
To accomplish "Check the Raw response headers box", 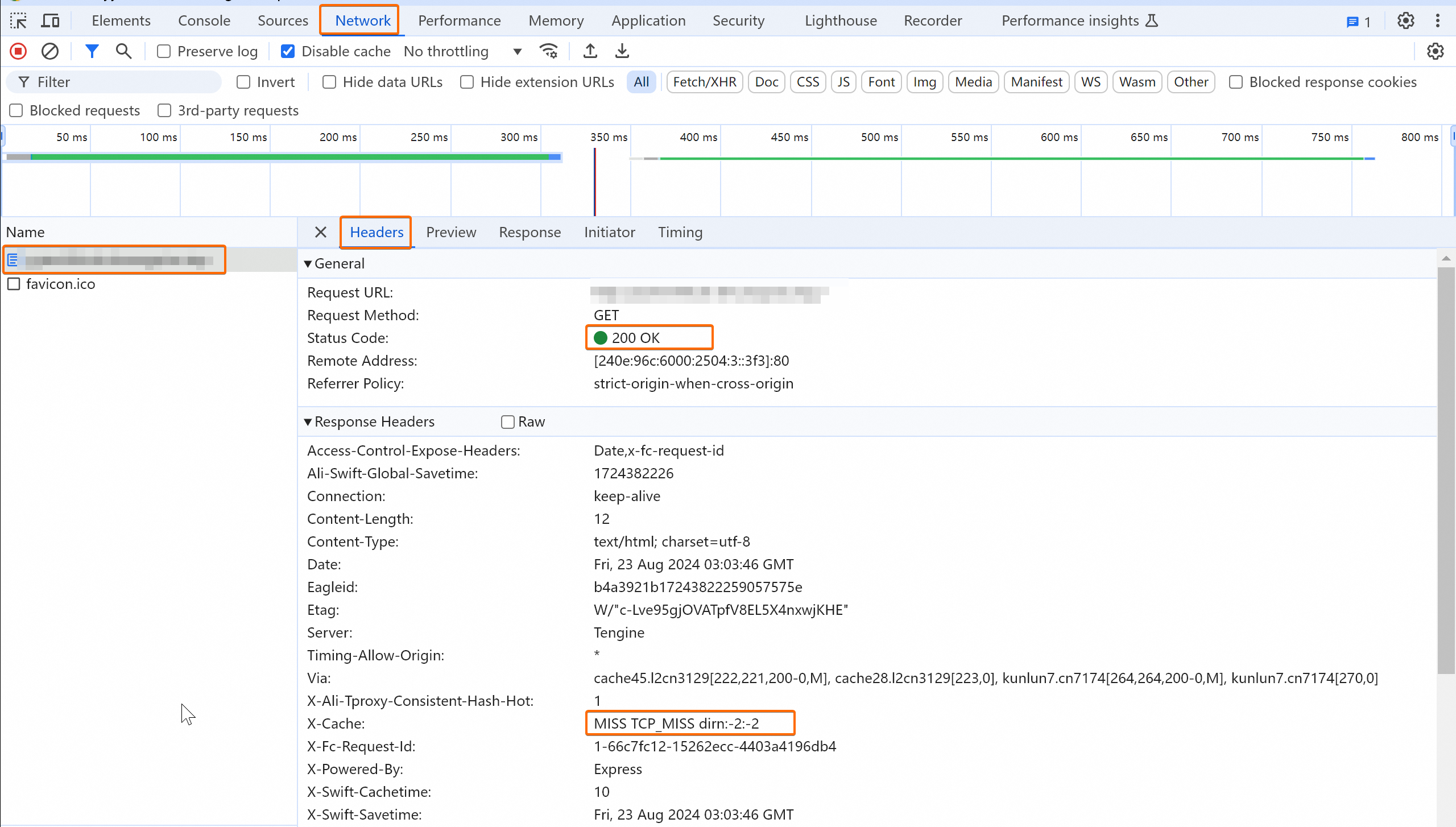I will (507, 422).
